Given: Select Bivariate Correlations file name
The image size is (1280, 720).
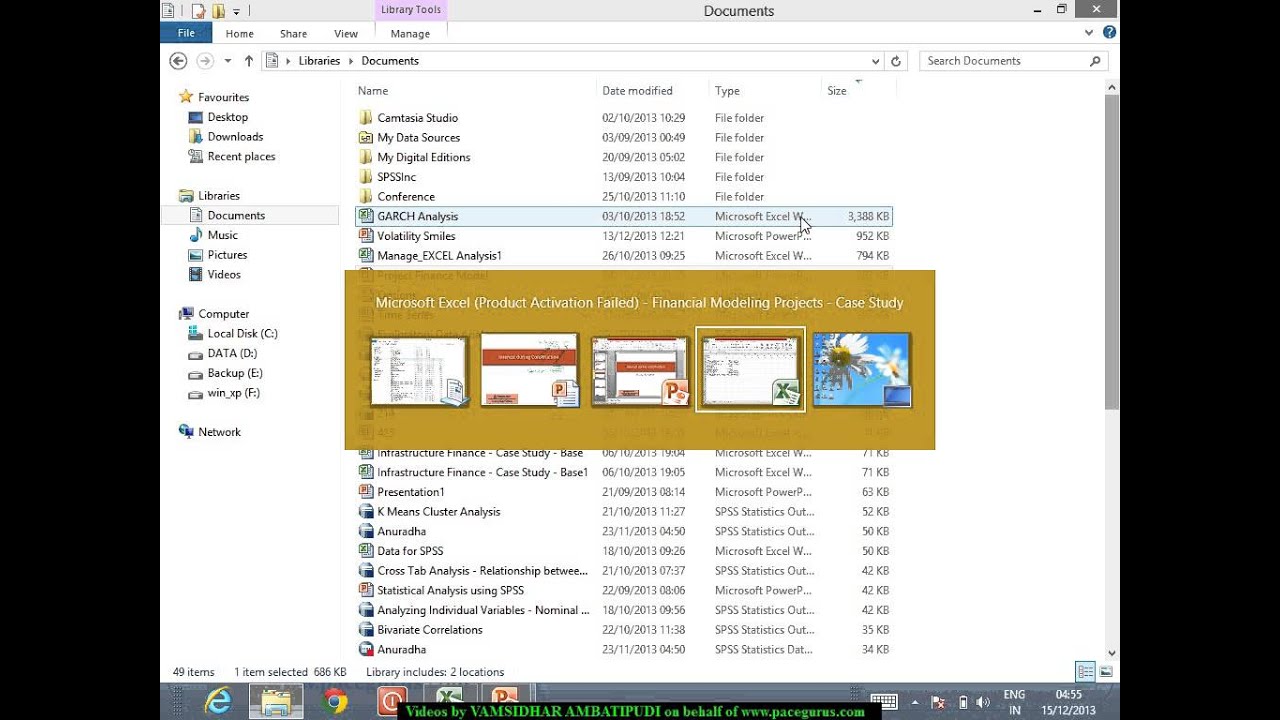Looking at the screenshot, I should click(x=429, y=630).
